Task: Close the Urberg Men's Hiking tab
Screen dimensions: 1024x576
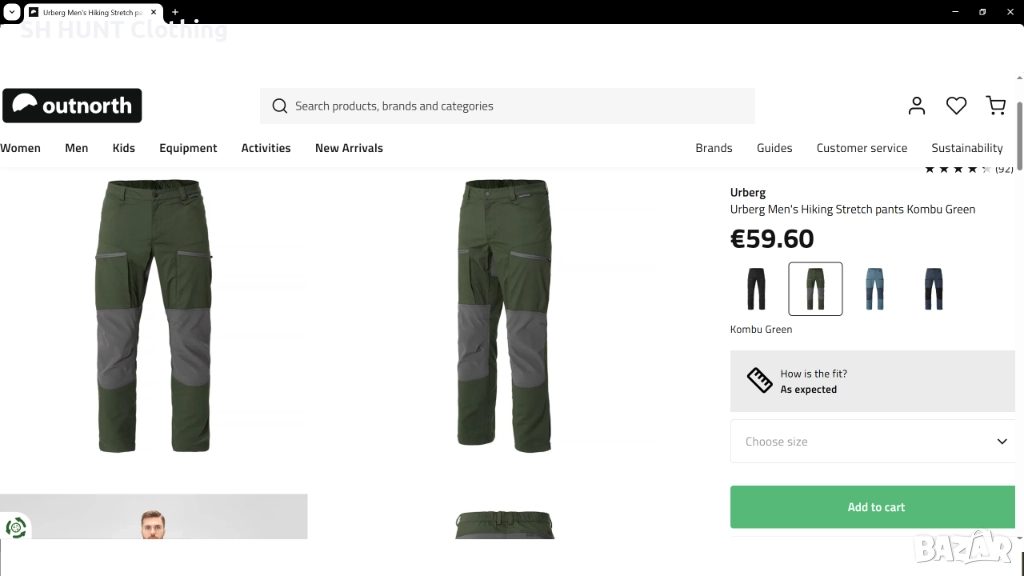Action: pos(154,12)
